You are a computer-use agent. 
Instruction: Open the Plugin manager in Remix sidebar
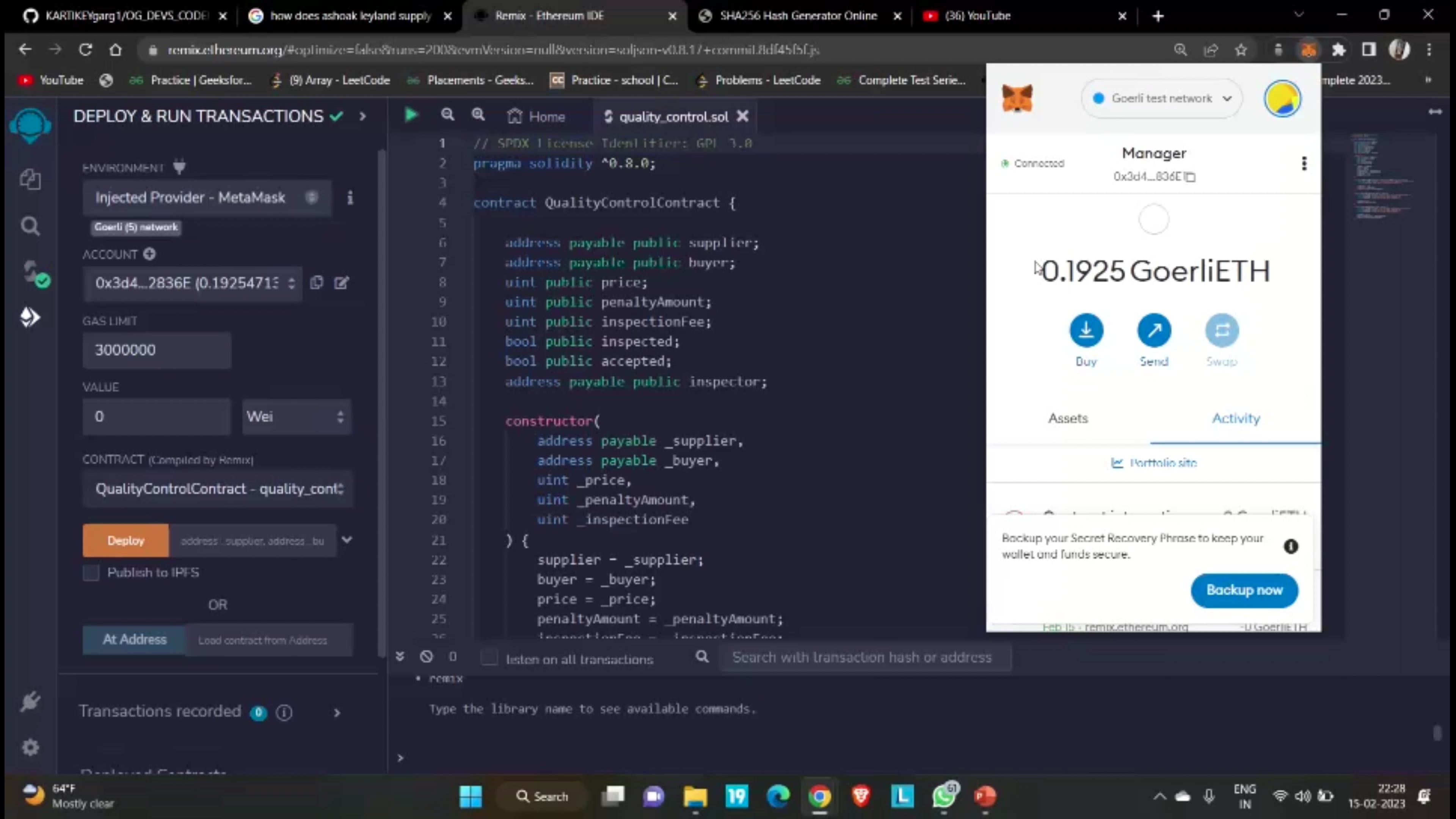(30, 701)
